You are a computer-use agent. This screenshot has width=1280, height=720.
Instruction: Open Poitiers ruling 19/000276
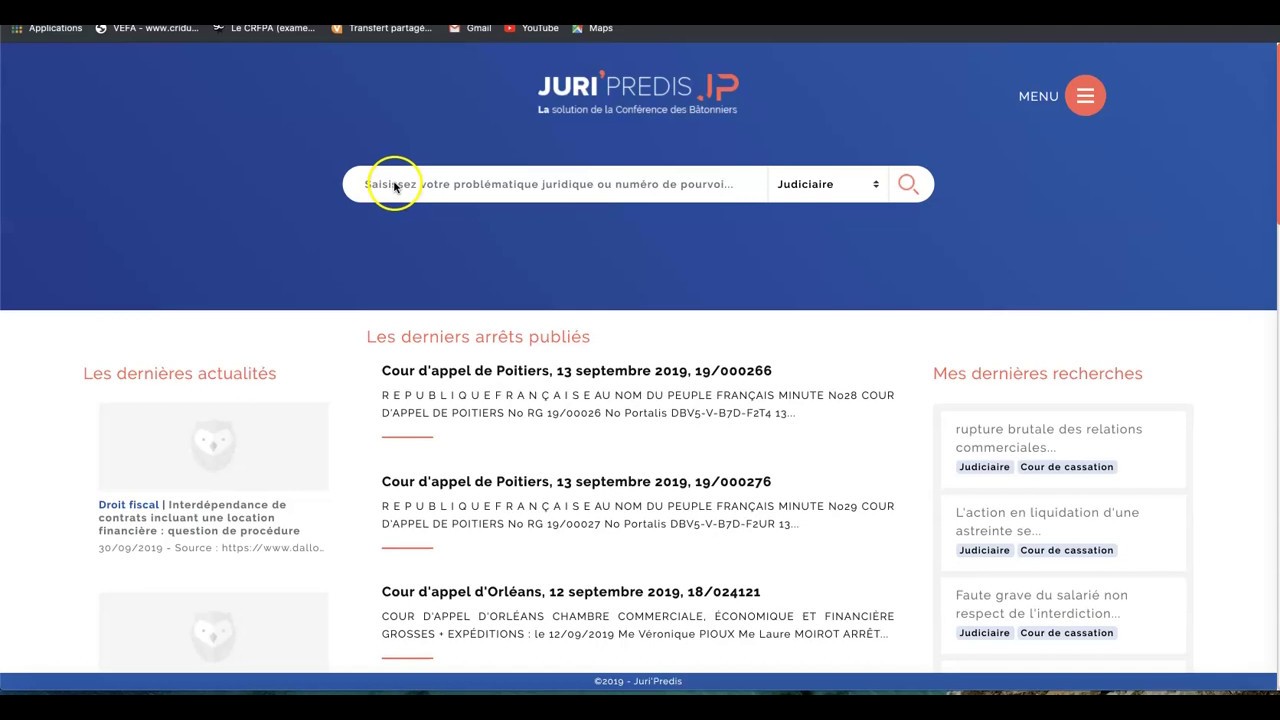click(576, 482)
